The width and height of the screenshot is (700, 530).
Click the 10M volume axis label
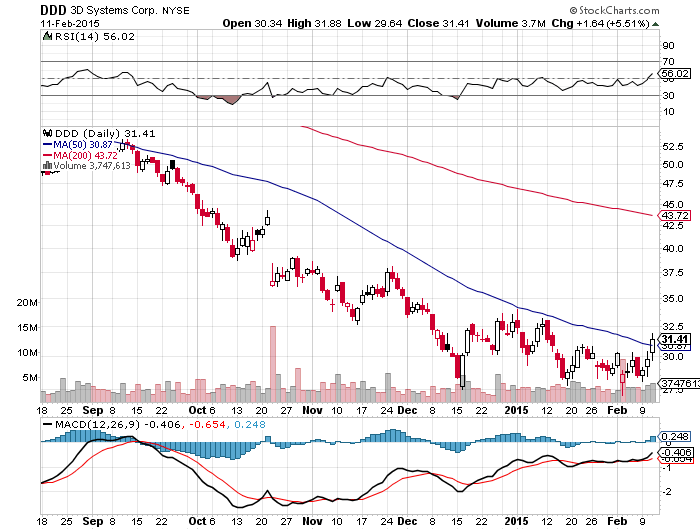[x=27, y=352]
